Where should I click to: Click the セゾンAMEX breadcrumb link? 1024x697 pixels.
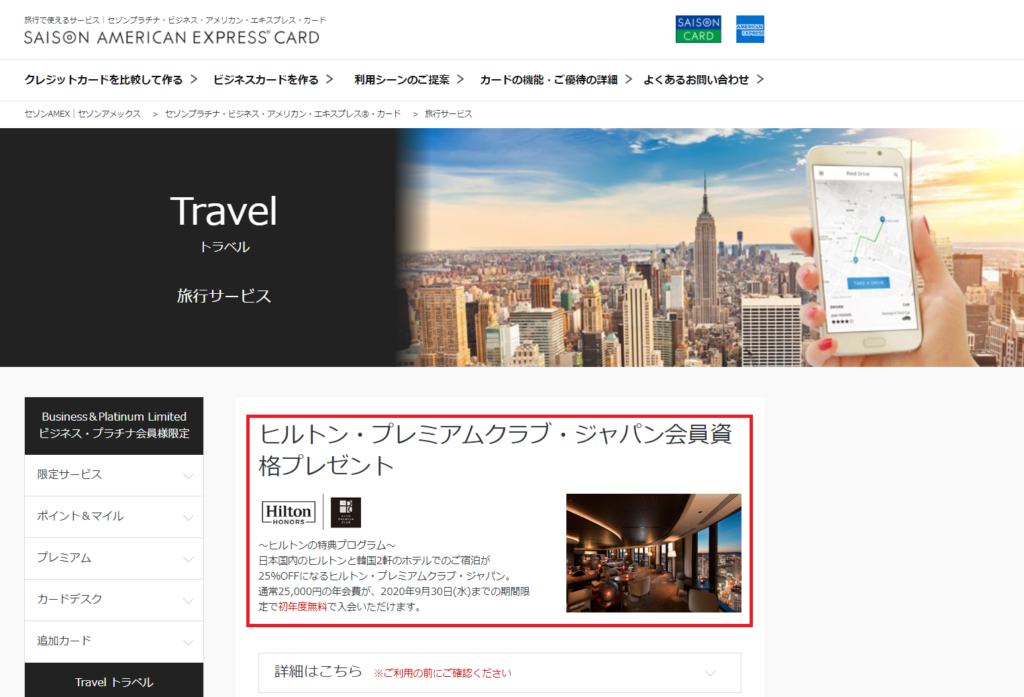(83, 114)
